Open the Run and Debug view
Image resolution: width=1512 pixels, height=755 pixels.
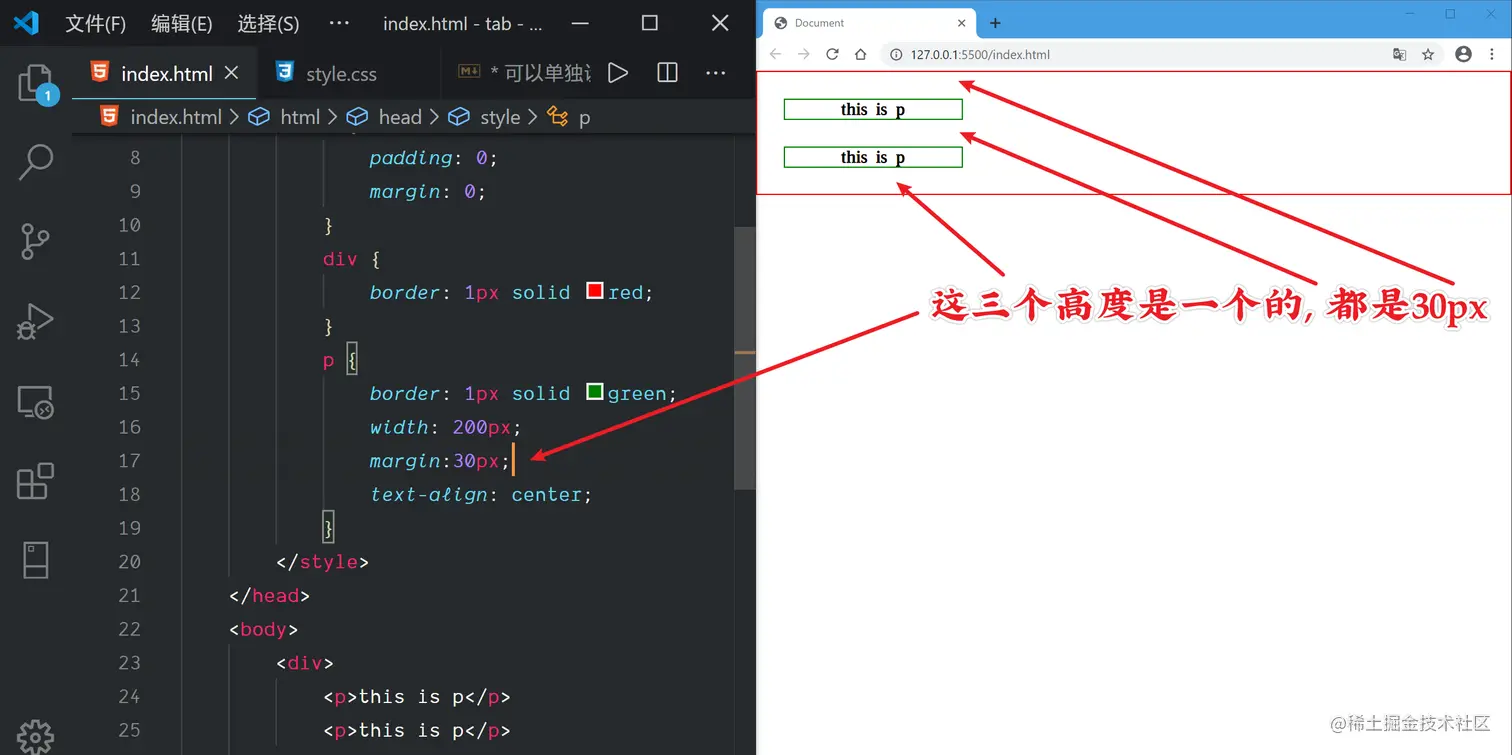(35, 322)
